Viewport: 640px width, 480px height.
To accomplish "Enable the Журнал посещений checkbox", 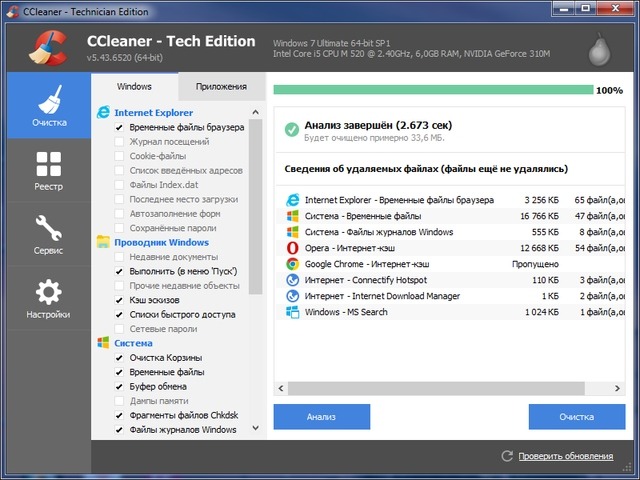I will 120,142.
